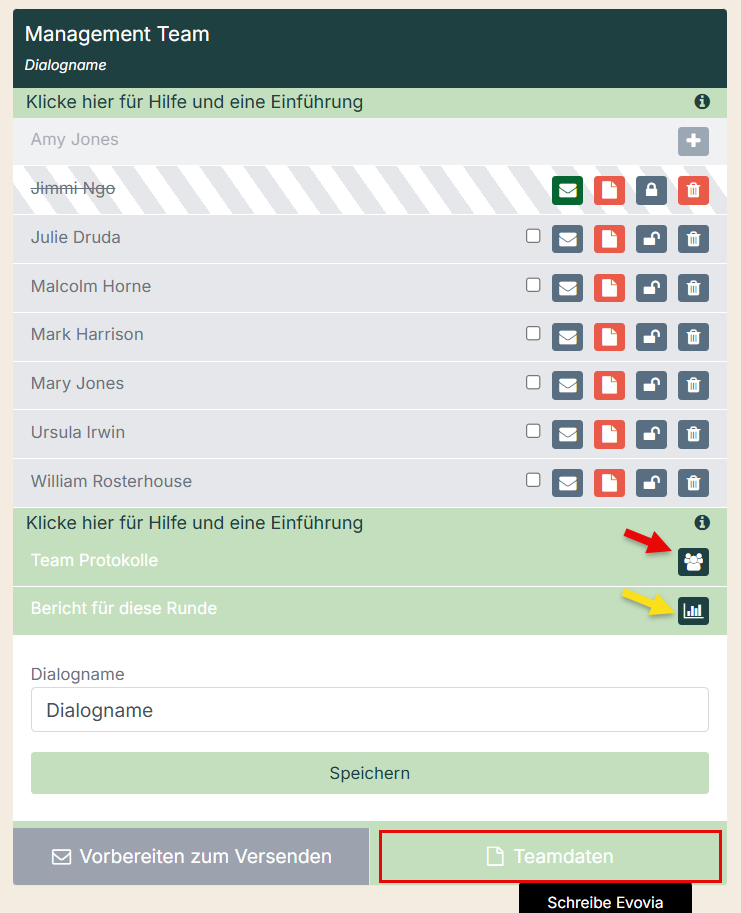Check the checkbox next to Julie Druda

tap(533, 236)
